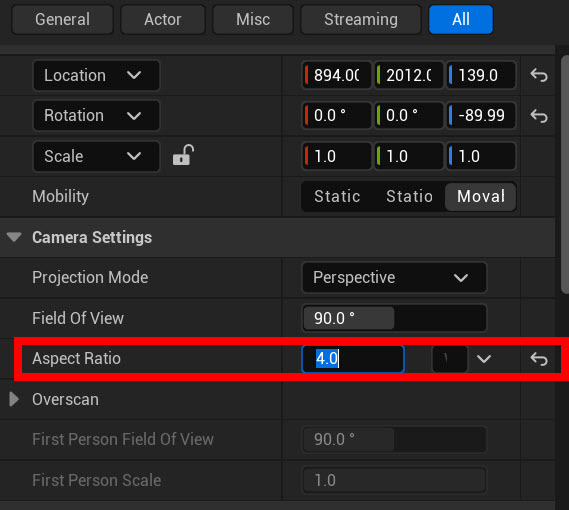The image size is (569, 510).
Task: Expand the Overscan section
Action: coord(14,399)
